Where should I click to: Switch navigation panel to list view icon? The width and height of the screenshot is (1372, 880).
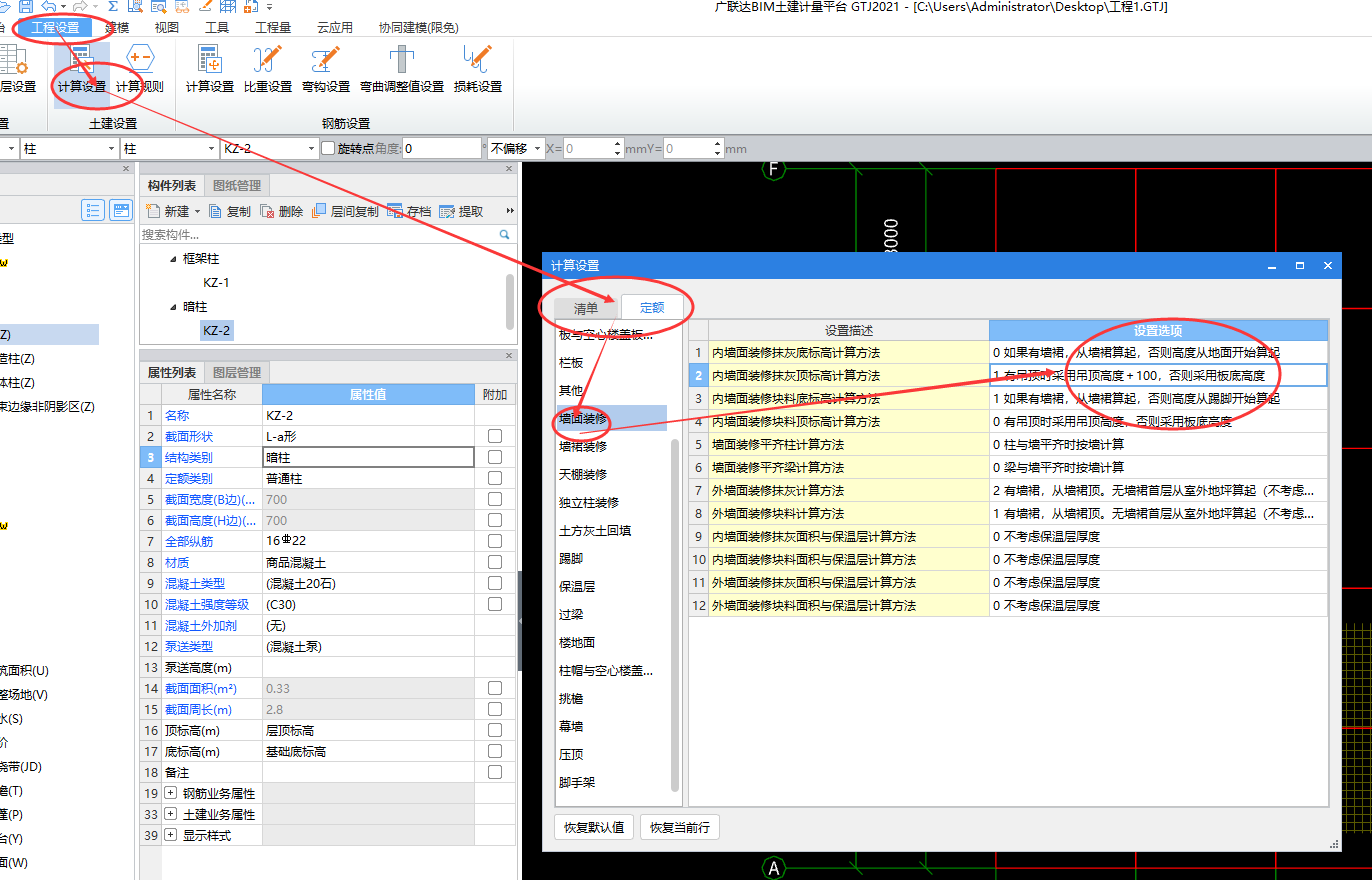94,210
